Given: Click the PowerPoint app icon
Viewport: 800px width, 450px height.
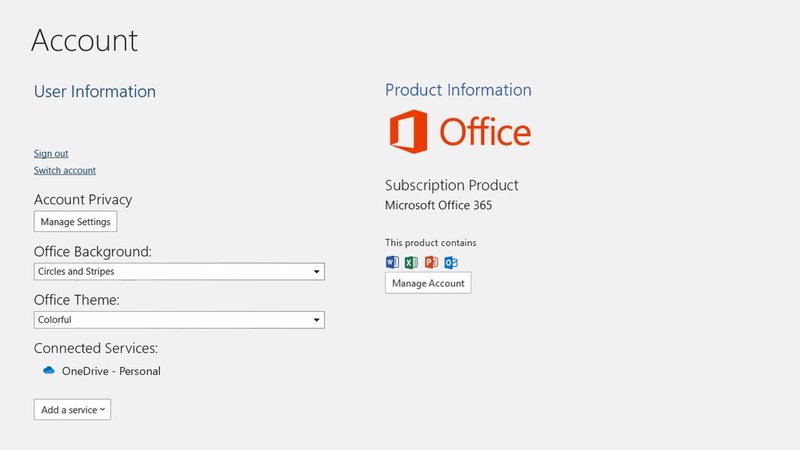Looking at the screenshot, I should click(x=431, y=262).
